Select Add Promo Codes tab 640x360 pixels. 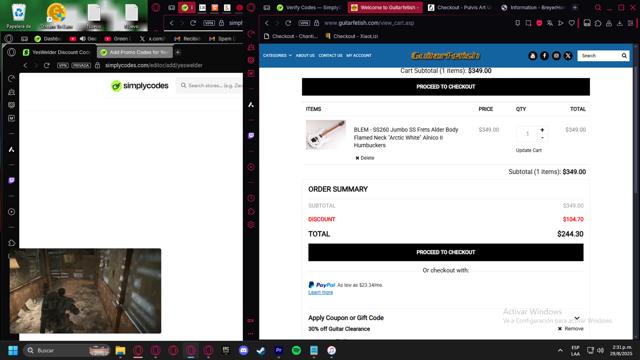coord(135,52)
